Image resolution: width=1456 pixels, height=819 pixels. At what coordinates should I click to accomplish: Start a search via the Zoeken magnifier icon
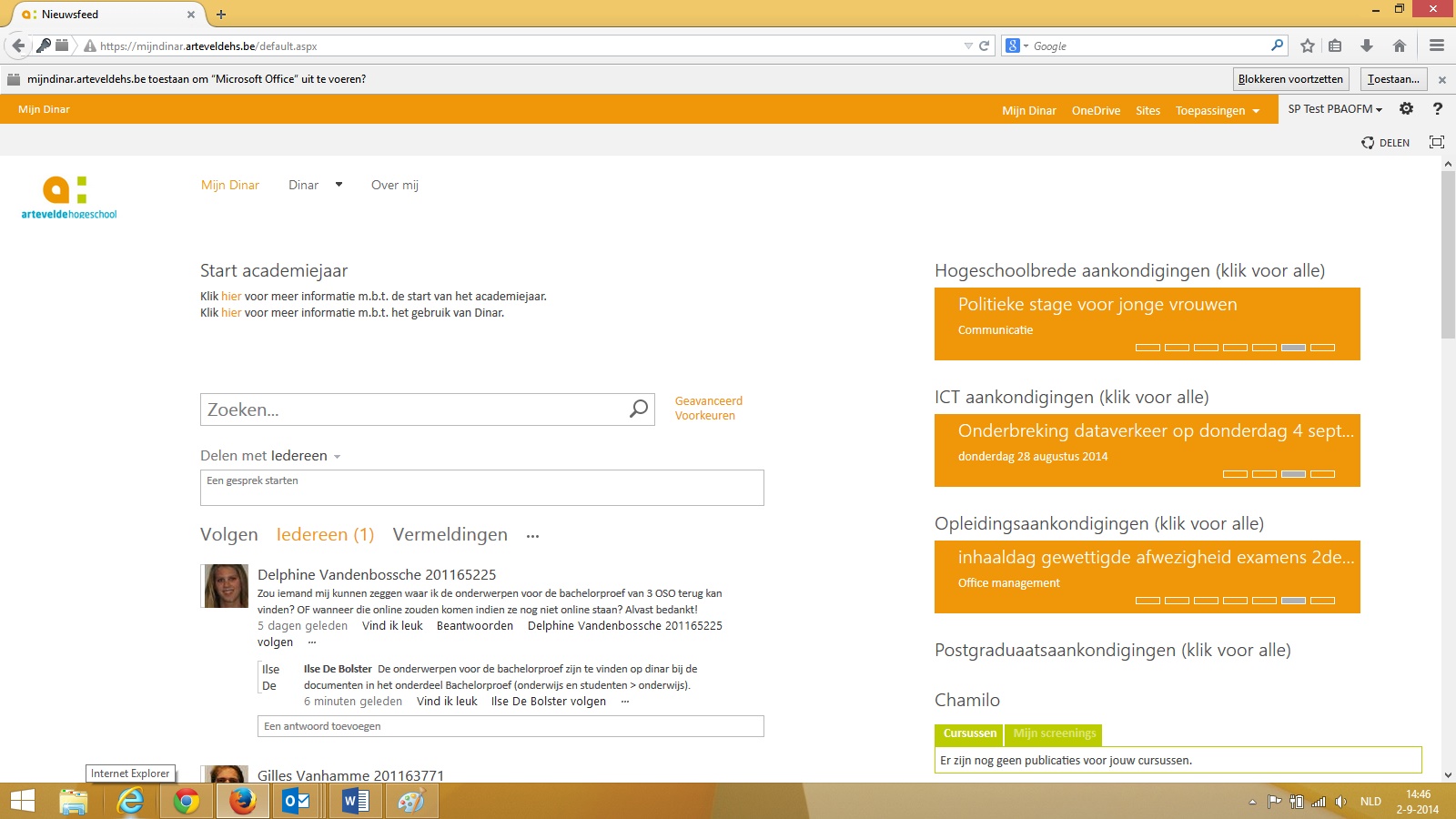[x=640, y=409]
